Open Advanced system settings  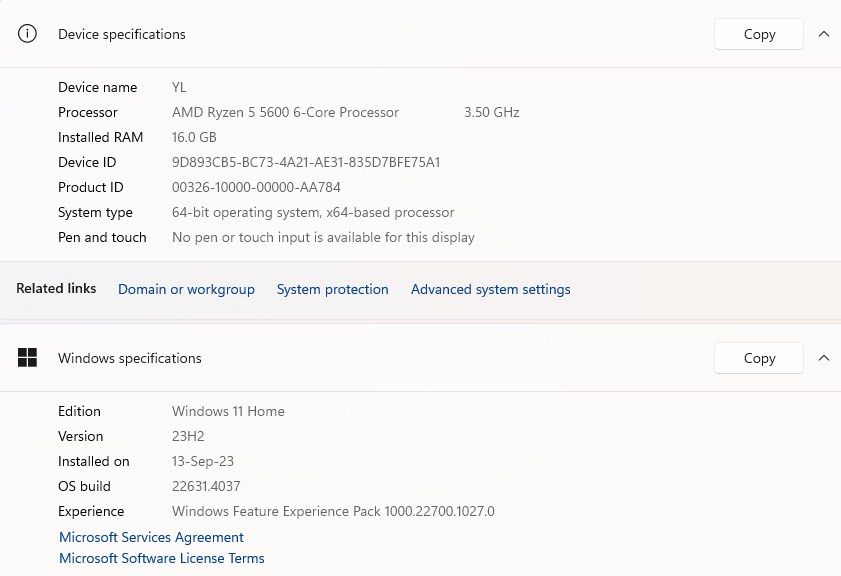pyautogui.click(x=490, y=289)
